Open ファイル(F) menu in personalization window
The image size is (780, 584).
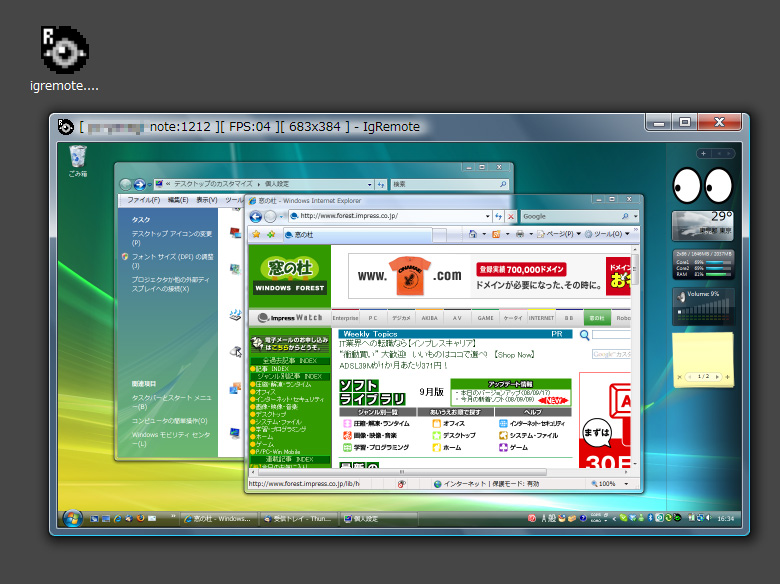[x=143, y=200]
